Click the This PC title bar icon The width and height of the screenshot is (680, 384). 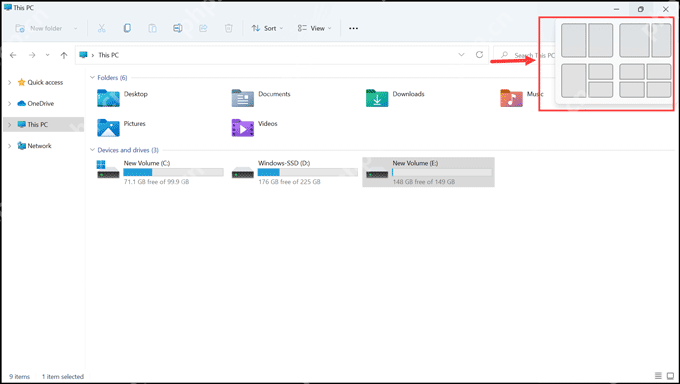[7, 7]
